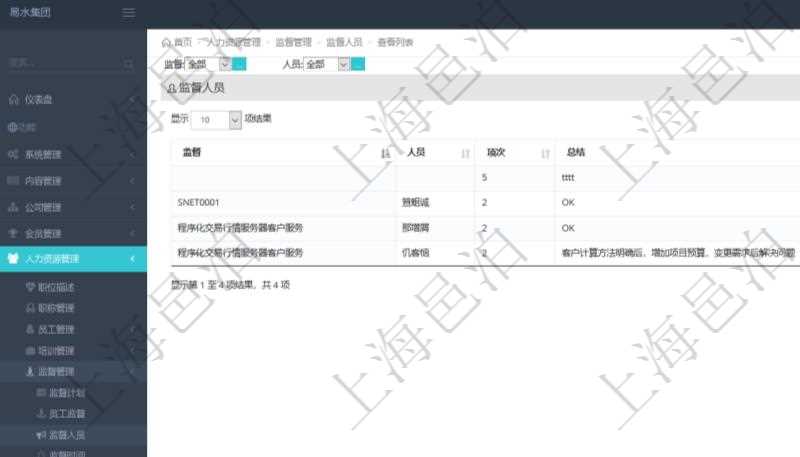This screenshot has height=457, width=800.
Task: Open the 监督 filter dropdown set to 全部
Action: 208,64
